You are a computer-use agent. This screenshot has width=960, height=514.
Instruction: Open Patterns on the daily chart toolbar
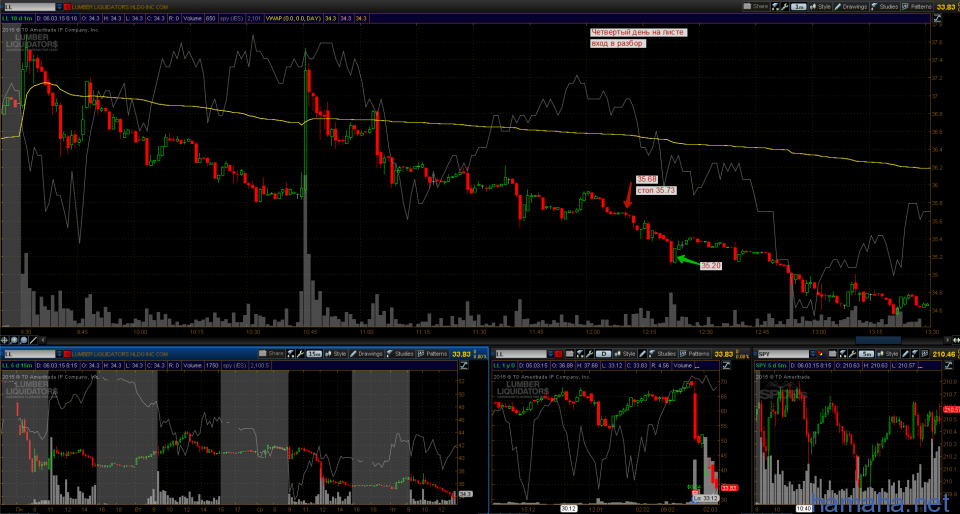pos(696,354)
